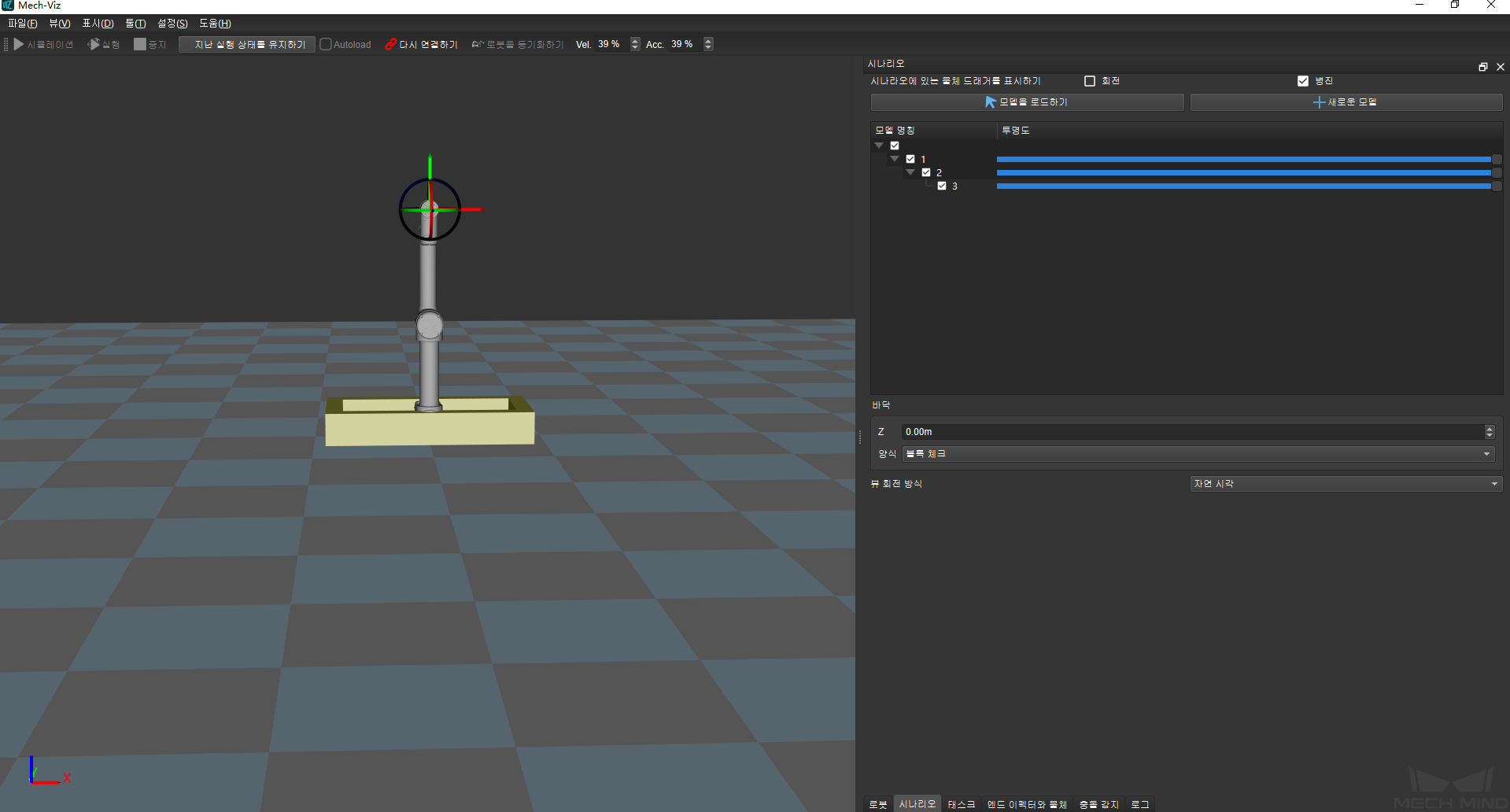Toggle visibility checkbox for model 2

click(x=926, y=172)
